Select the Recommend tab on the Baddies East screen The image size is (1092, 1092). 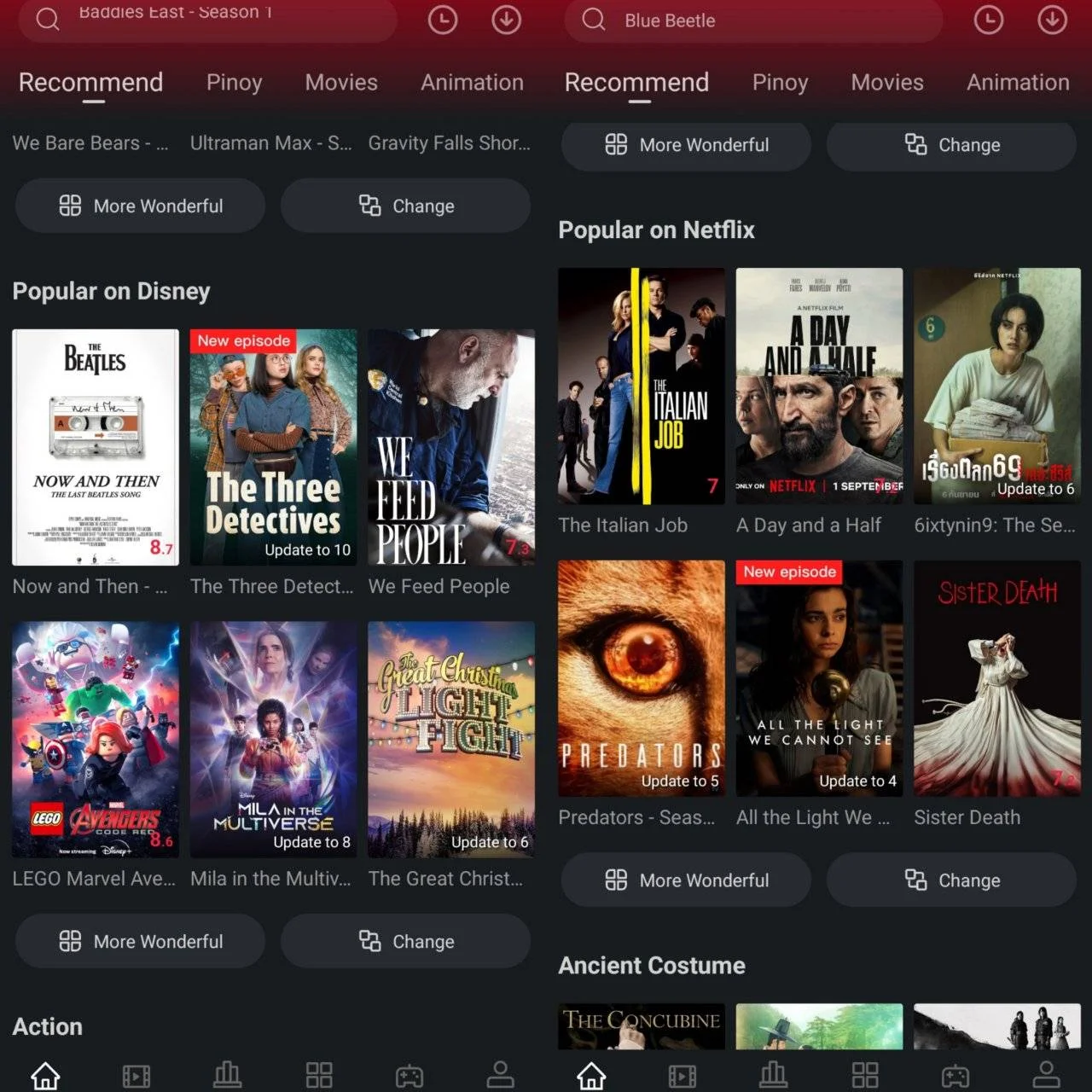point(90,83)
